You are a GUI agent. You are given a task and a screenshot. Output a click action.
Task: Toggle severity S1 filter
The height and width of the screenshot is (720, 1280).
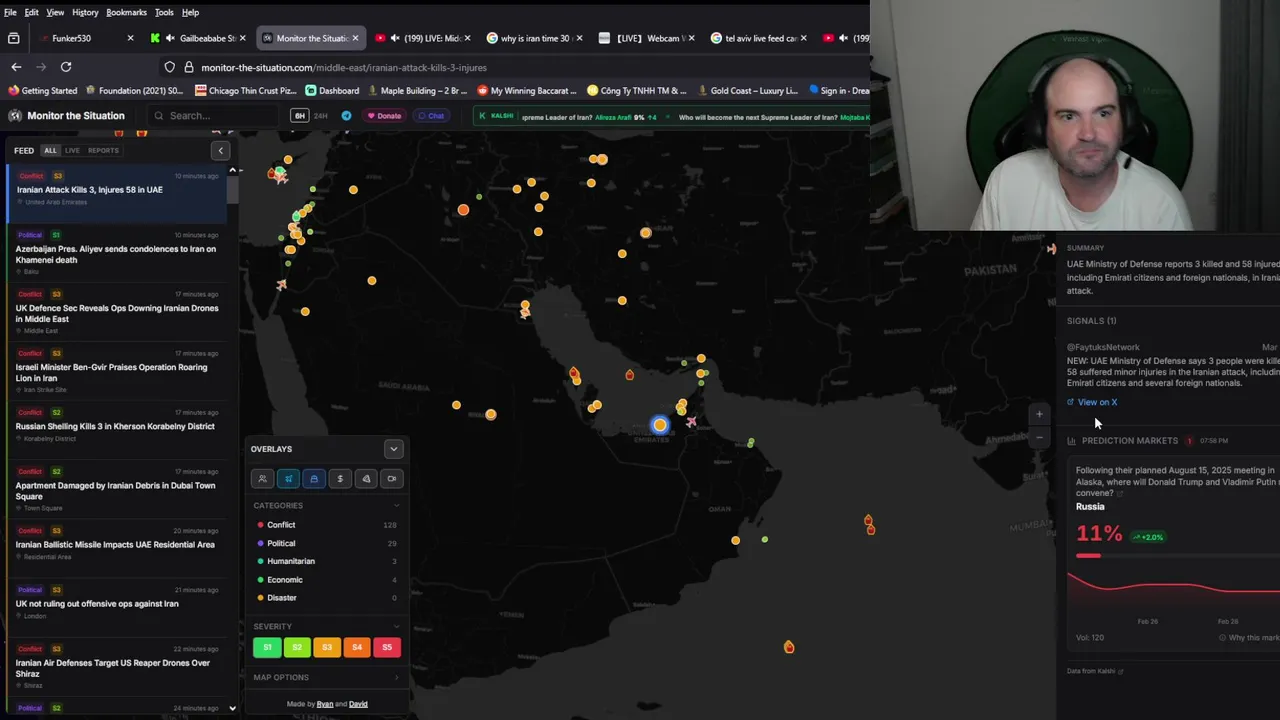pyautogui.click(x=267, y=647)
